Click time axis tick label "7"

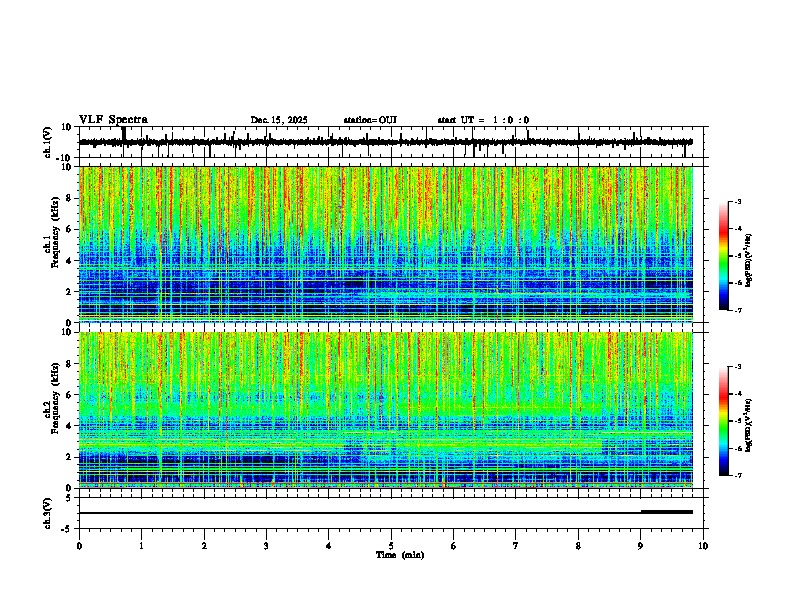point(516,546)
